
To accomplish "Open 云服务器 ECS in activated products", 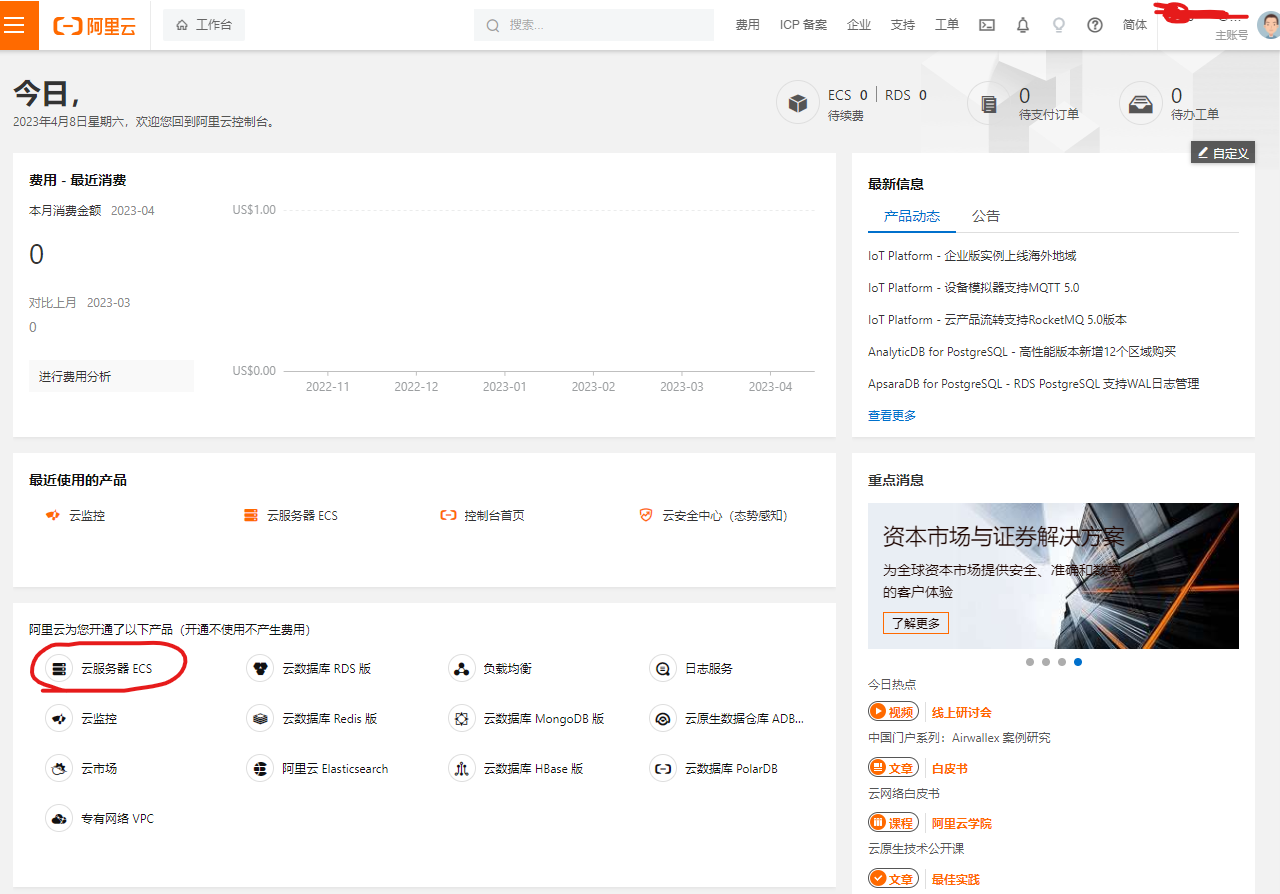I will coord(99,668).
